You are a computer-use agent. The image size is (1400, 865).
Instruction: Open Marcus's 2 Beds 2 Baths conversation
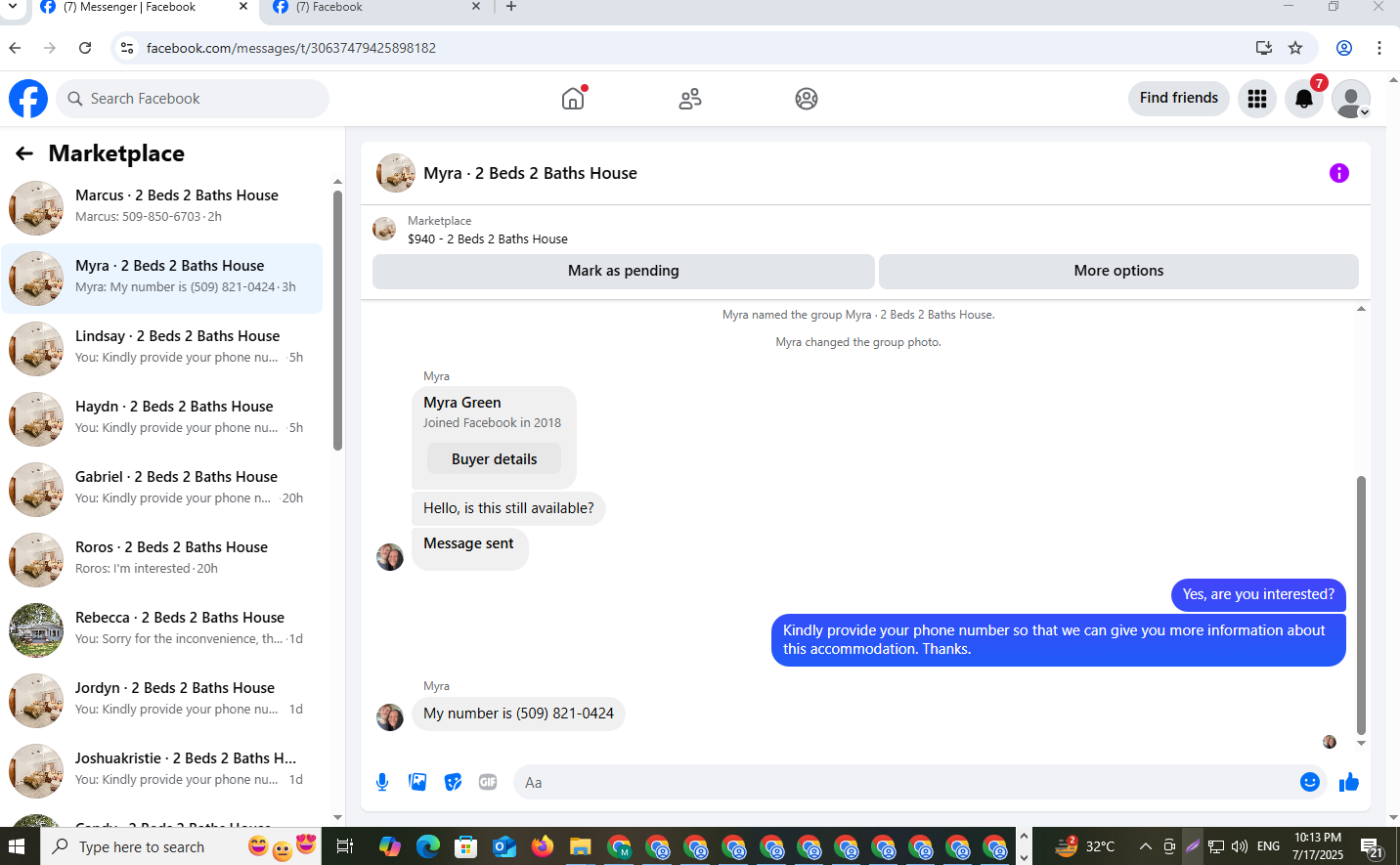point(162,208)
